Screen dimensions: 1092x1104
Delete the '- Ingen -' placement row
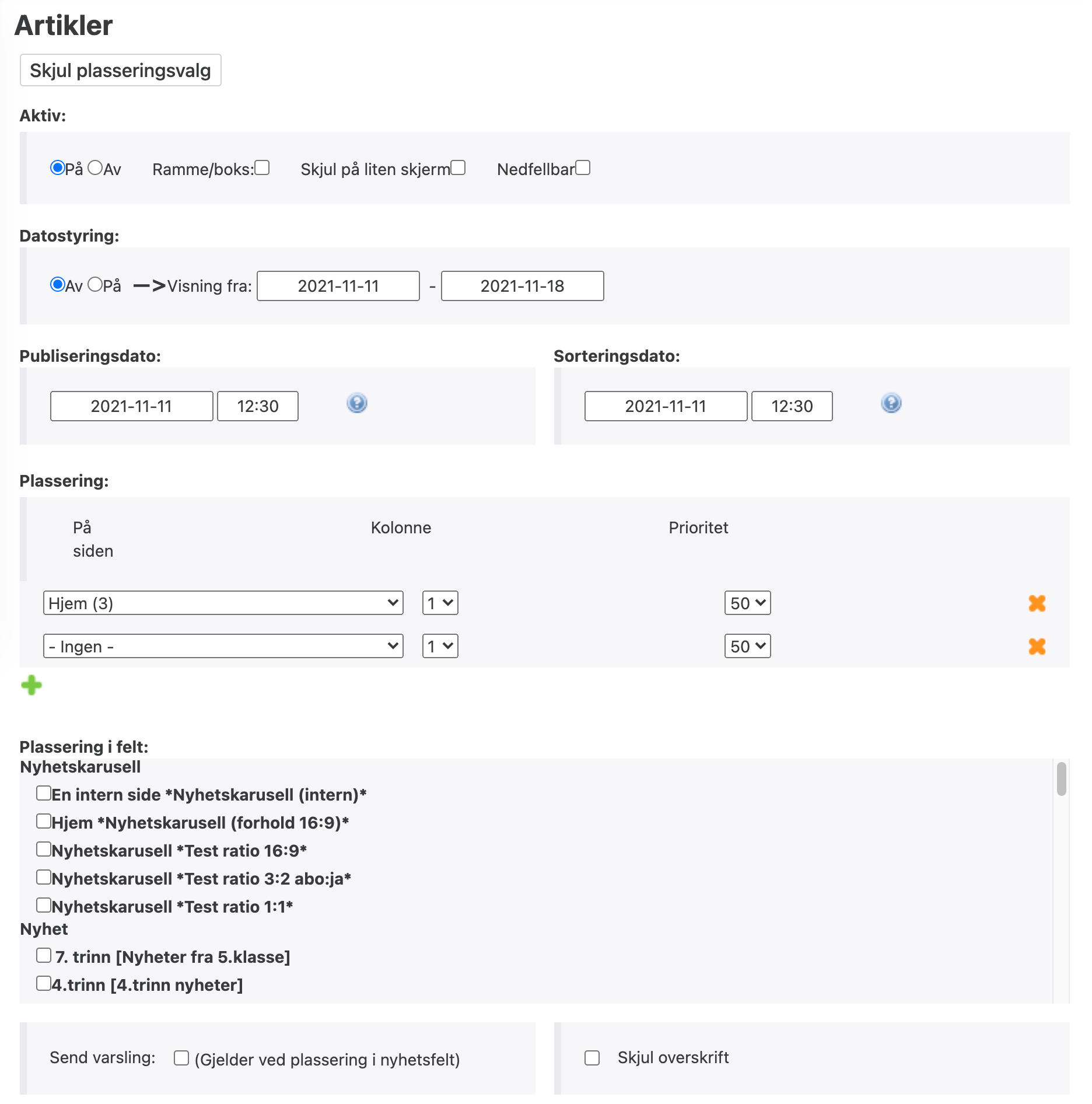[x=1037, y=646]
